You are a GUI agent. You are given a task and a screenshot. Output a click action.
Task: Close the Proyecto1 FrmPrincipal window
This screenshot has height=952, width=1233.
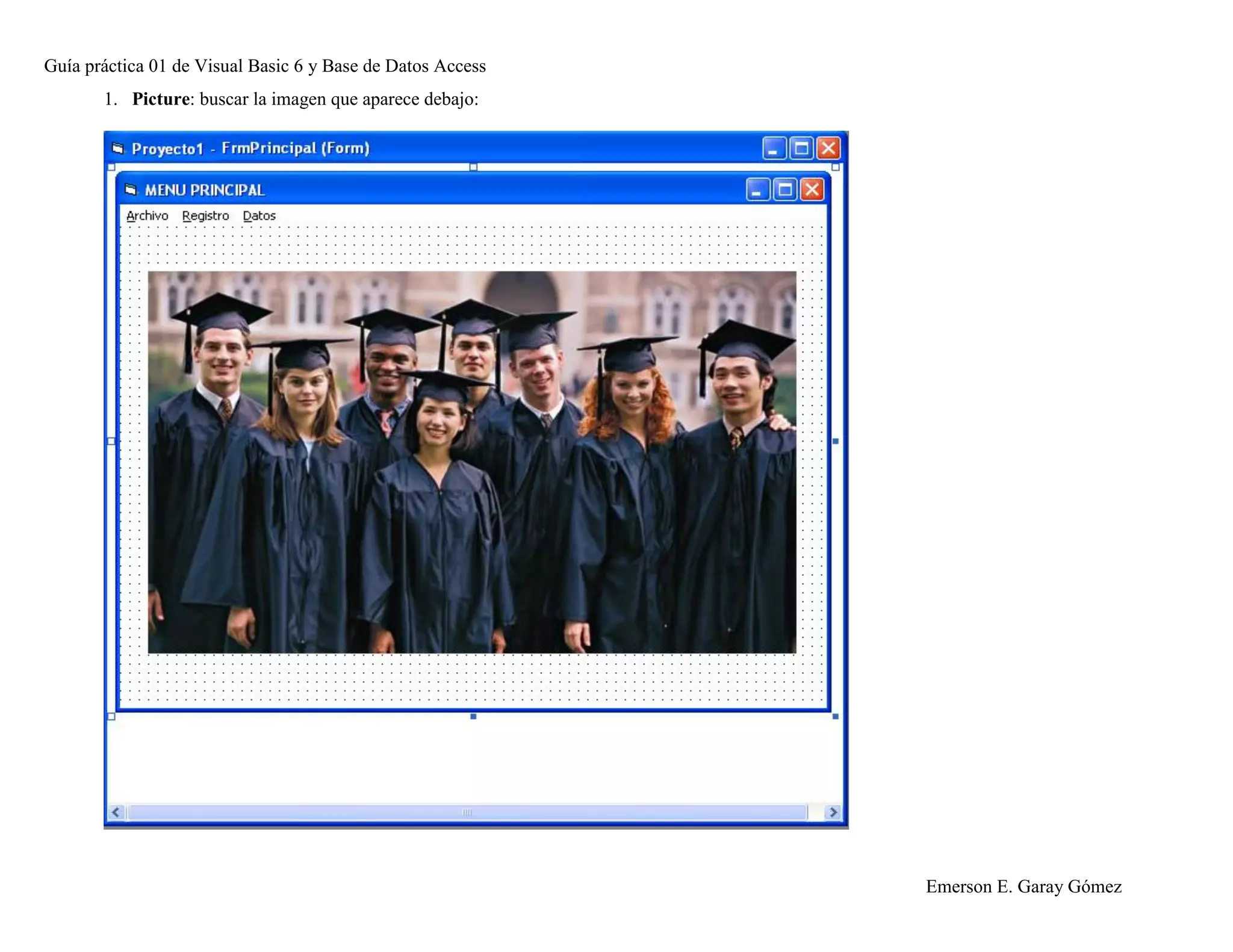[x=828, y=148]
